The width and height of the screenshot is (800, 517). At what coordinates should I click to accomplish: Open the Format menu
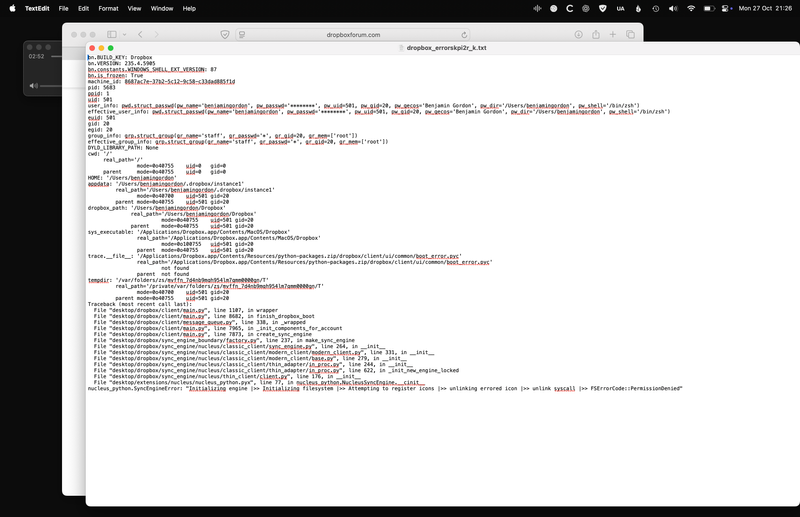point(108,8)
